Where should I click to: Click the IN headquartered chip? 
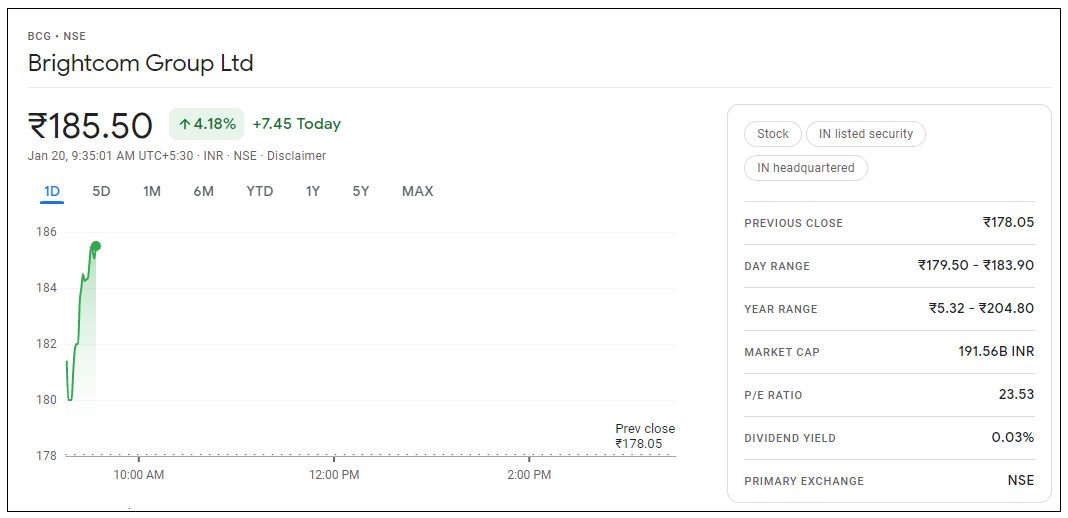(x=805, y=168)
